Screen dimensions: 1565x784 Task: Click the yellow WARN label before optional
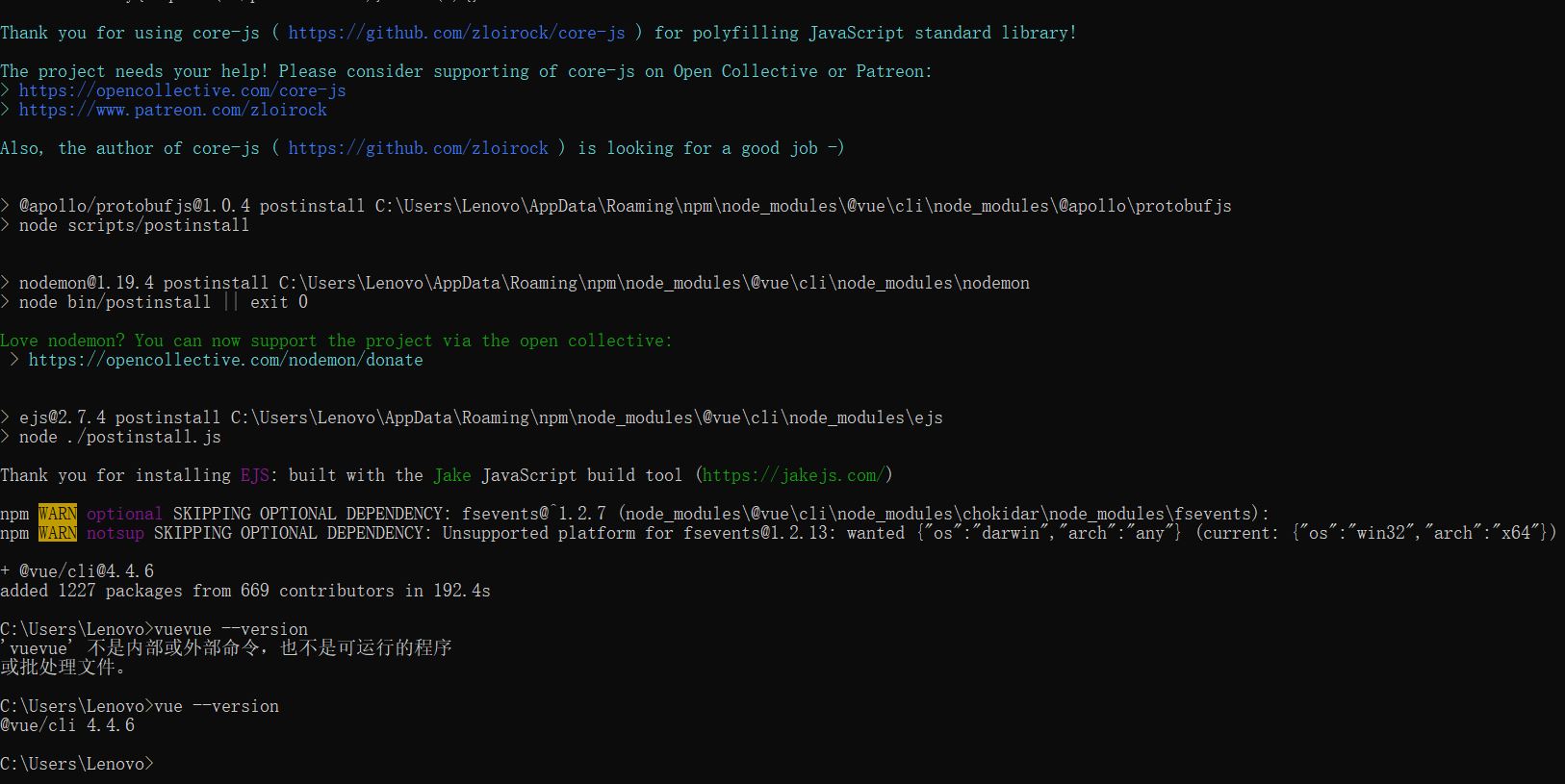pos(58,514)
